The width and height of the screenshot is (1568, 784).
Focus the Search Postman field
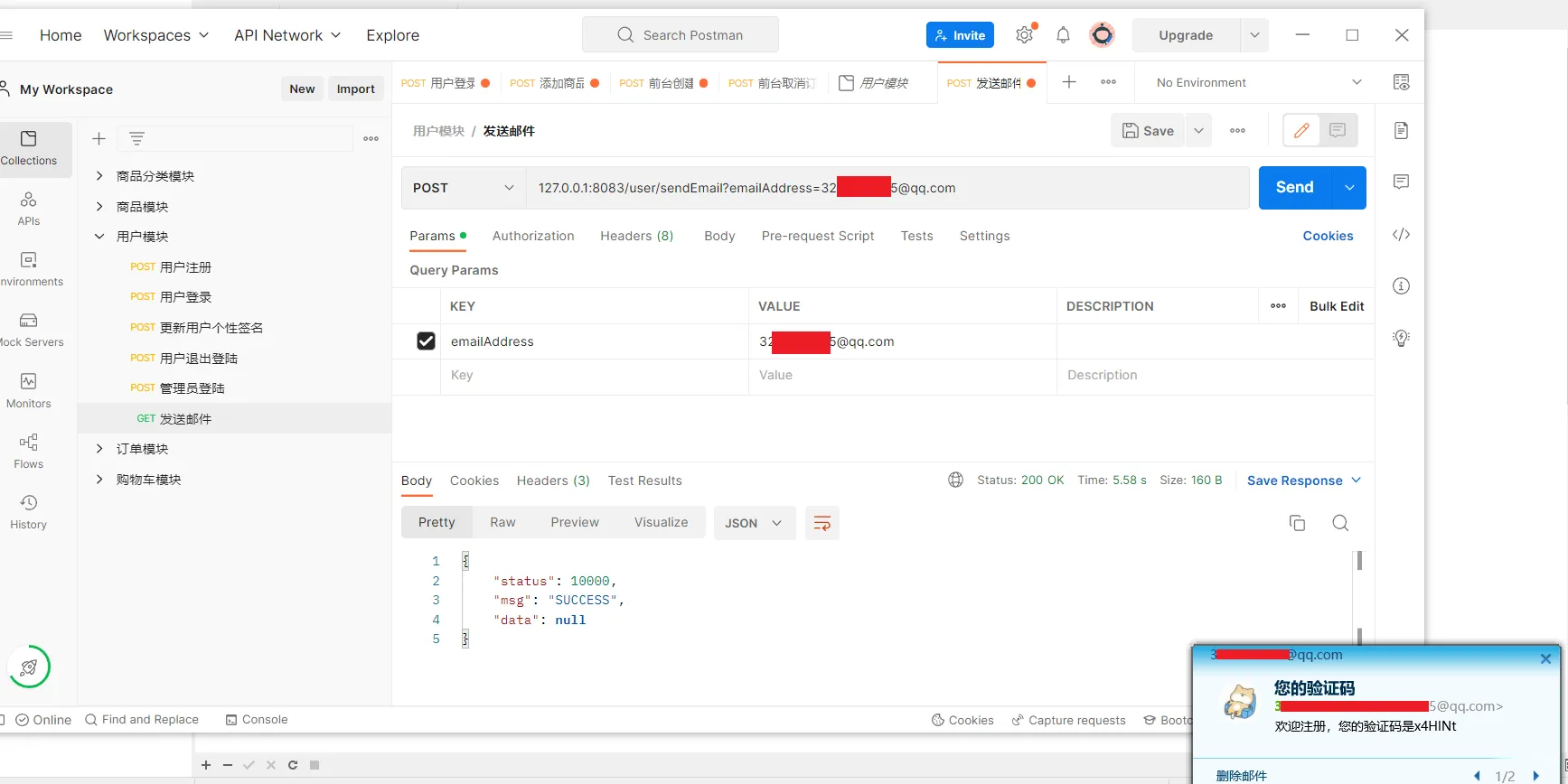pyautogui.click(x=681, y=35)
